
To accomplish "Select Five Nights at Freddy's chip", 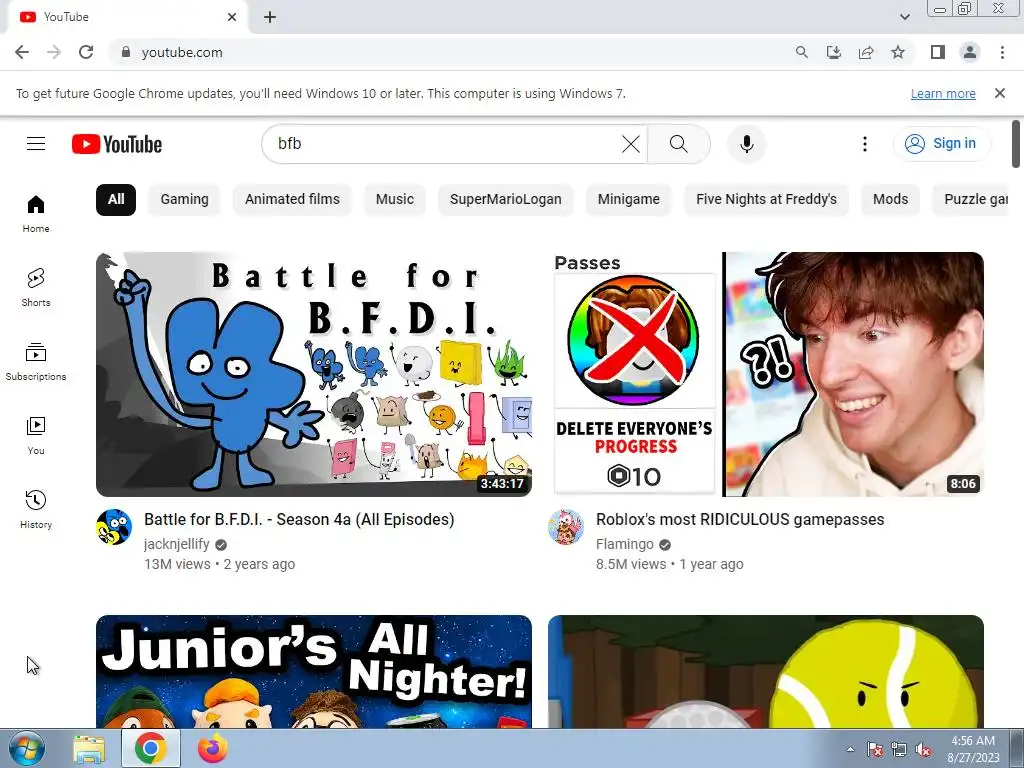I will tap(766, 199).
